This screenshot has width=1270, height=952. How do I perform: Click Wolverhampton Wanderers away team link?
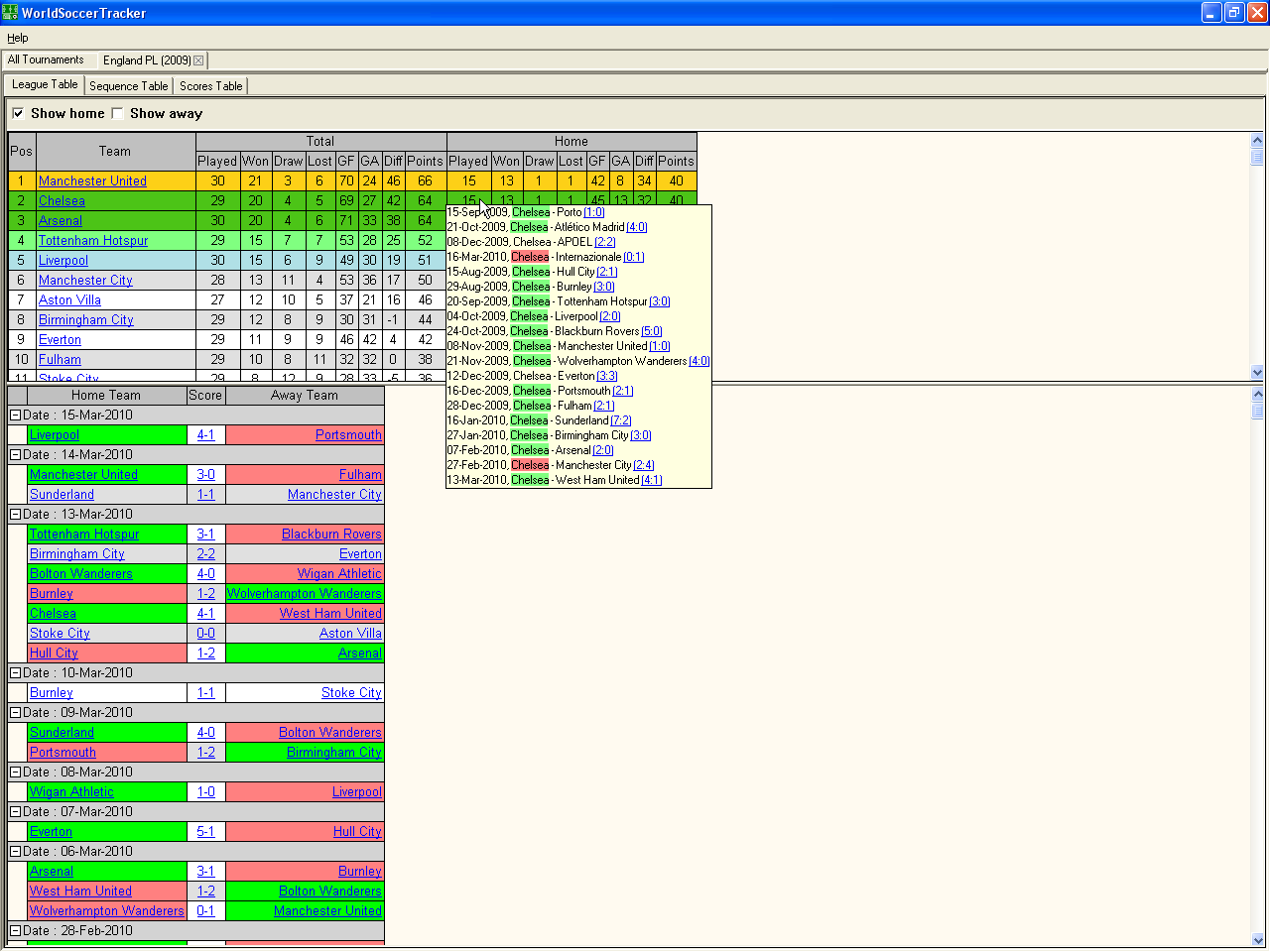tap(305, 594)
